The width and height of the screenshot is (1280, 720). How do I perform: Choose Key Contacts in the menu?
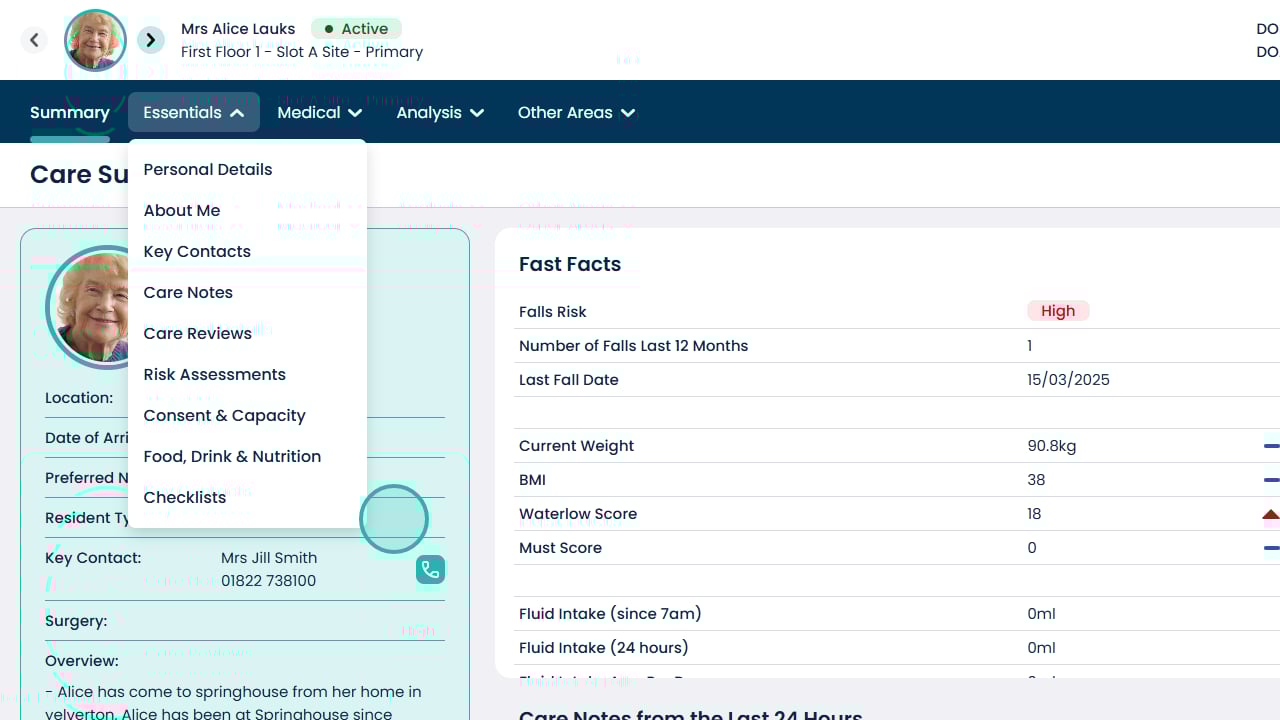(197, 252)
